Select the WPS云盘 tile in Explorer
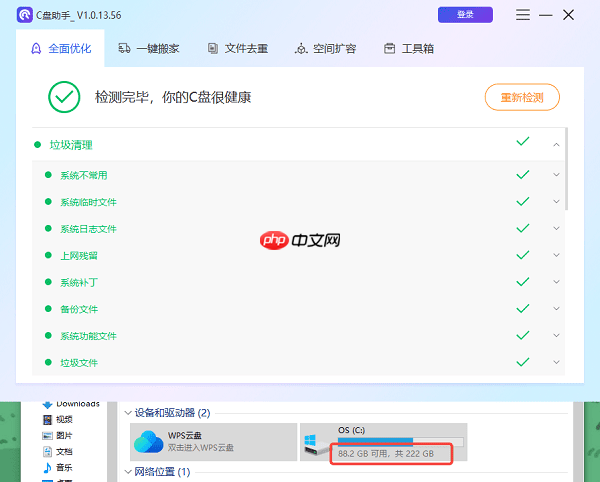 point(214,442)
